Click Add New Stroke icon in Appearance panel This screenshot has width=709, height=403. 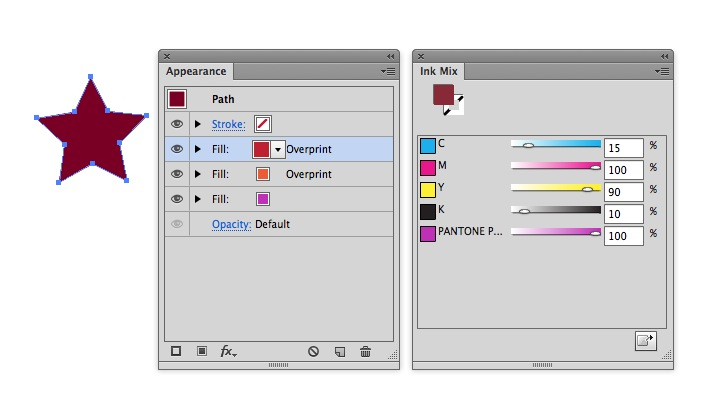176,351
